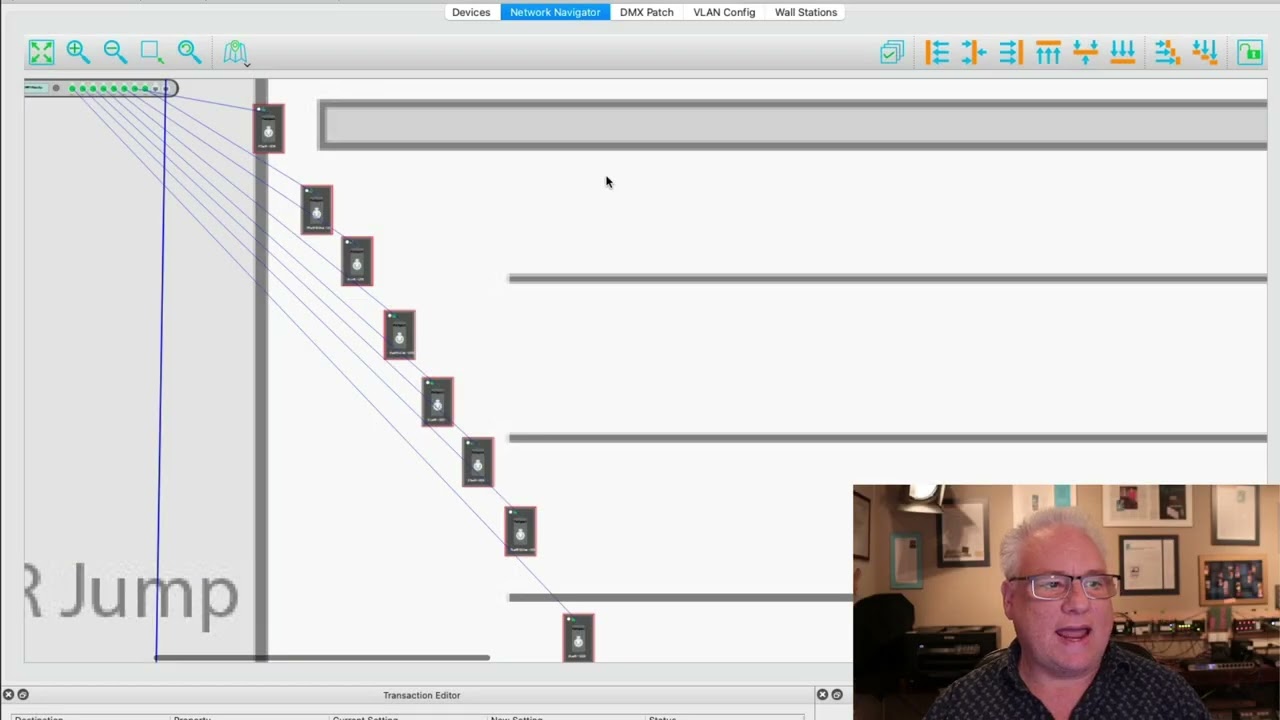Click the Transaction Editor title bar
The height and width of the screenshot is (720, 1280).
click(422, 695)
